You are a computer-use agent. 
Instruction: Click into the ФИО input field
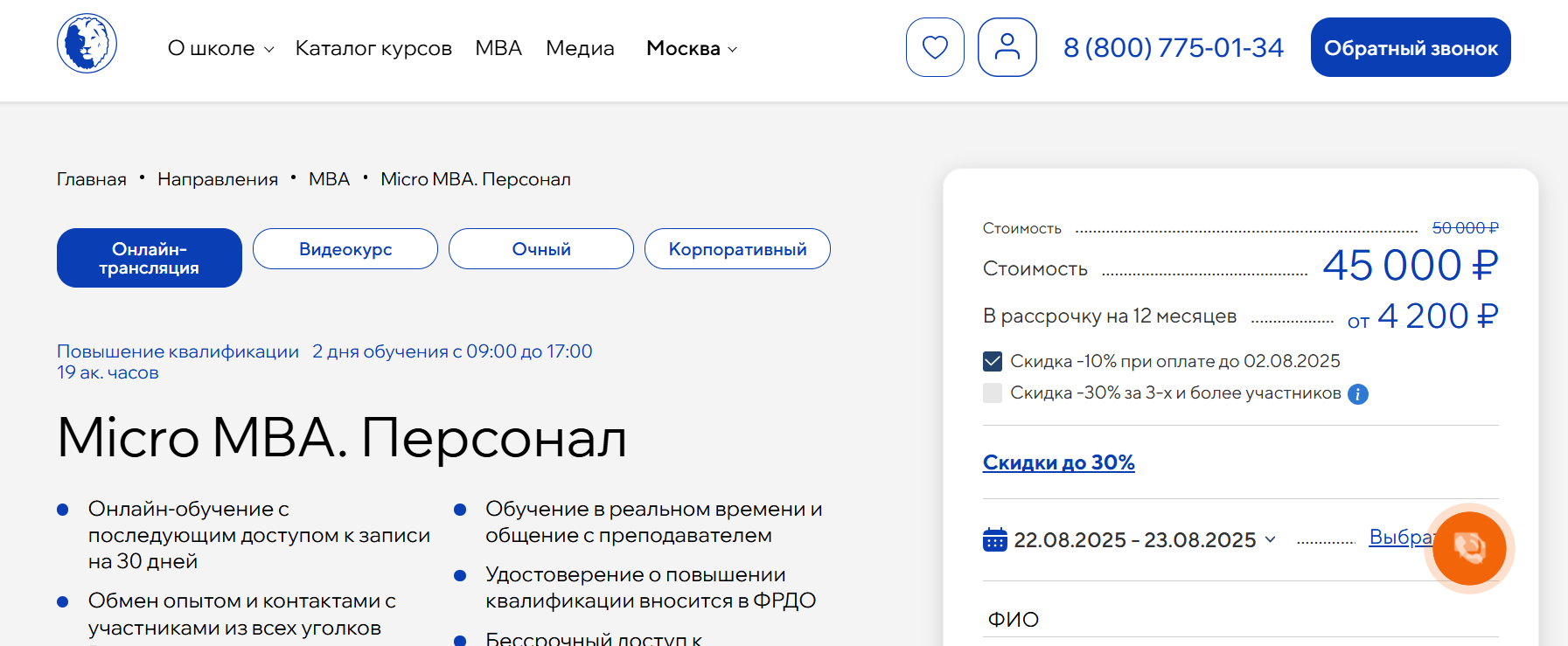click(1240, 620)
